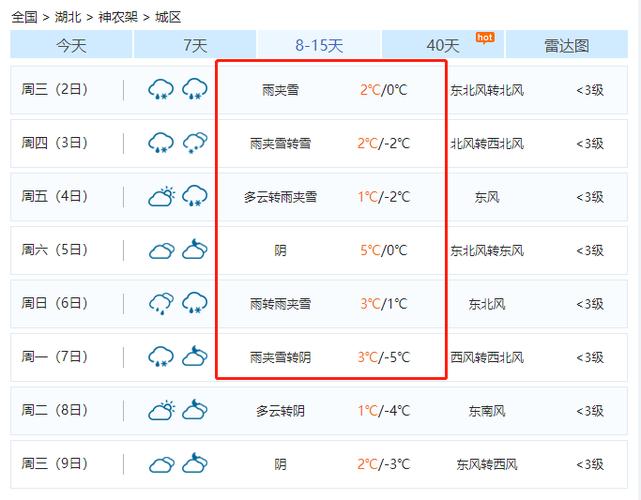Click 阴 description for 周六（5日）

280,251
